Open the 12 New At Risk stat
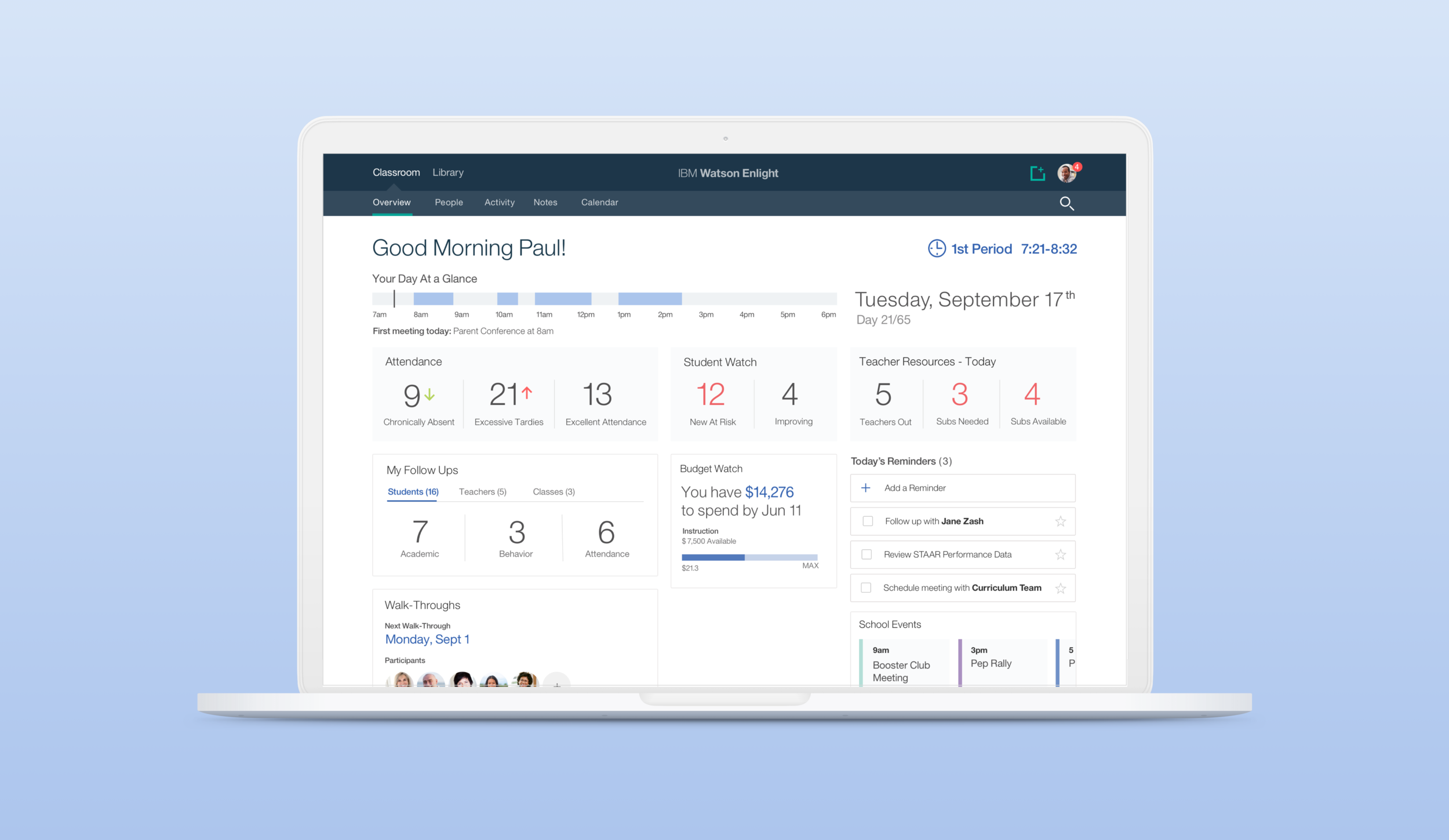The image size is (1449, 840). (x=712, y=404)
